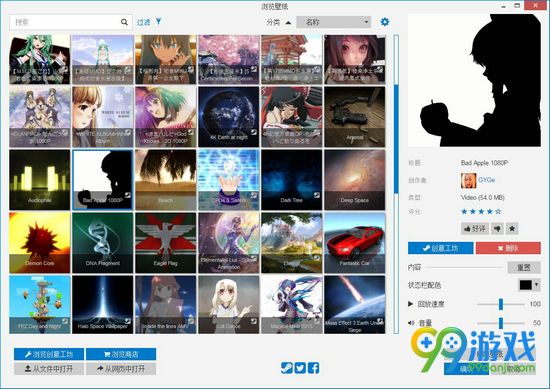Select the Halo Space Wallpaper thumbnail

pos(103,304)
